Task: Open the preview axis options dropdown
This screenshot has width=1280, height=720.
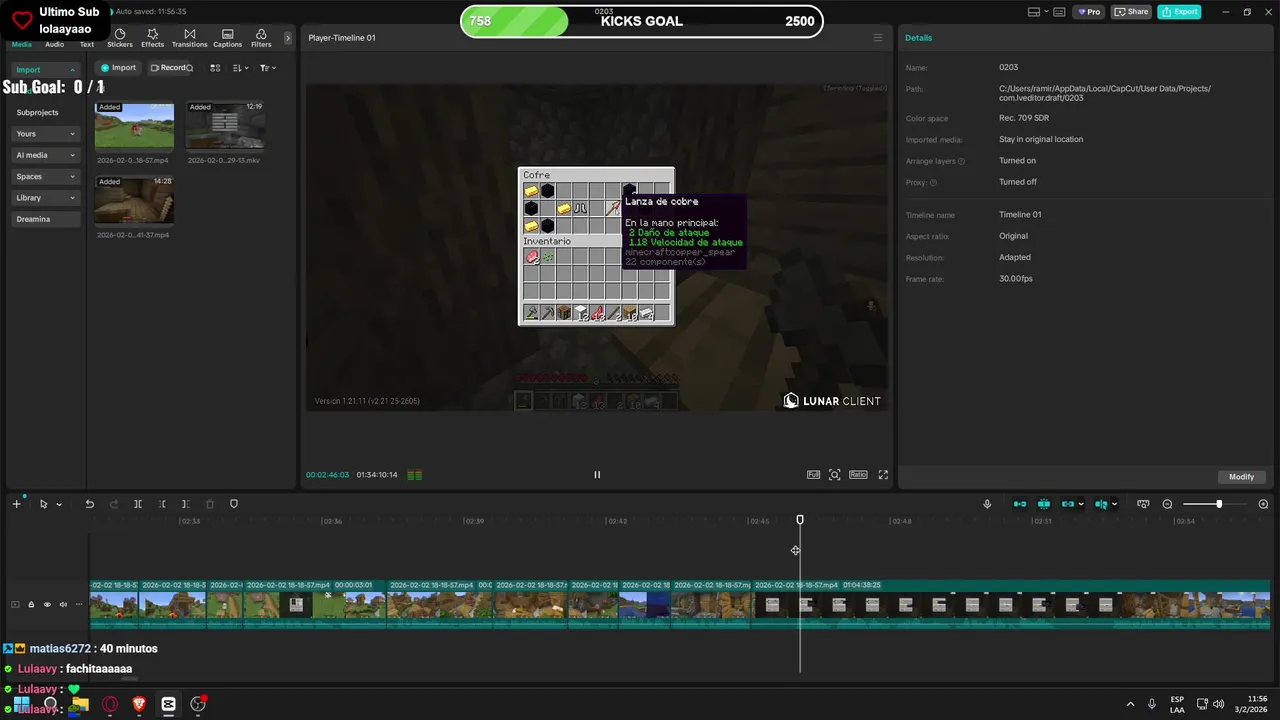Action: (1114, 504)
